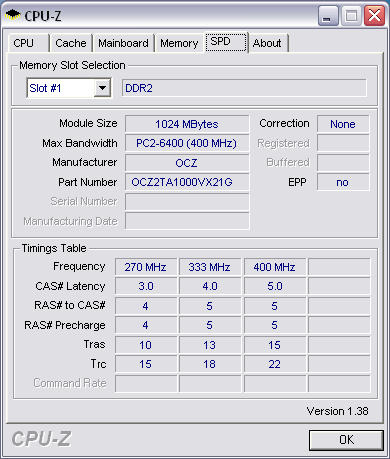Screen dimensions: 390x459
Task: Click the DDR2 memory type field
Action: point(244,88)
